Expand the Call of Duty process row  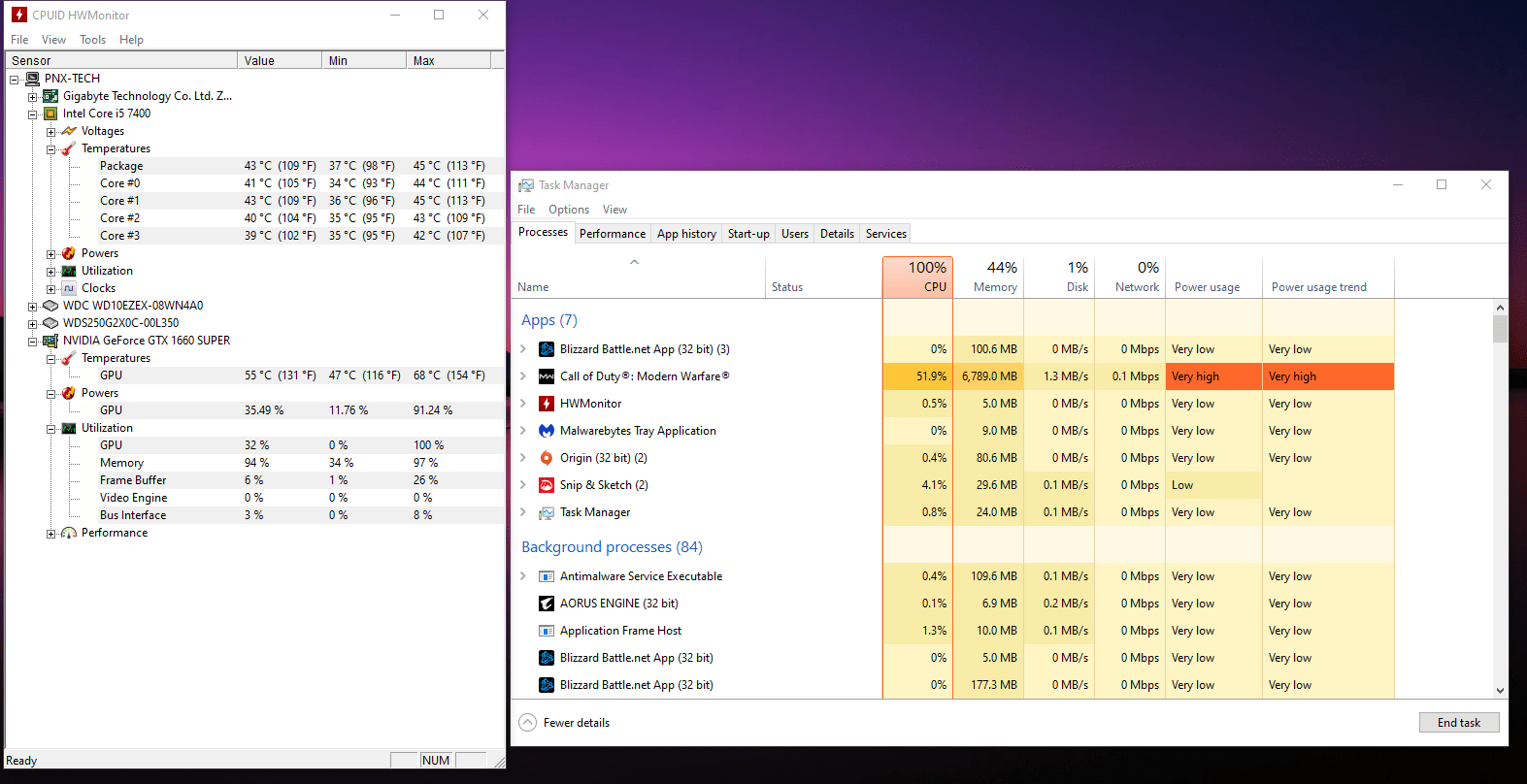[x=523, y=376]
